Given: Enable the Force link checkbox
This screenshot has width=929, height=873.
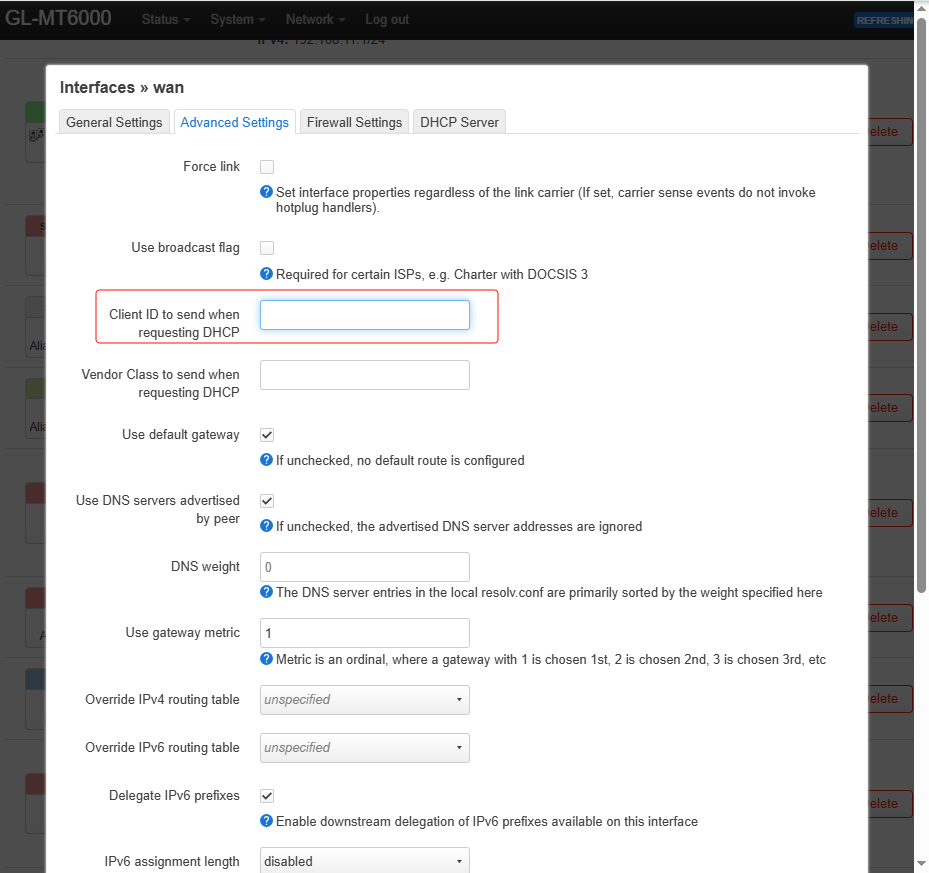Looking at the screenshot, I should (x=267, y=167).
